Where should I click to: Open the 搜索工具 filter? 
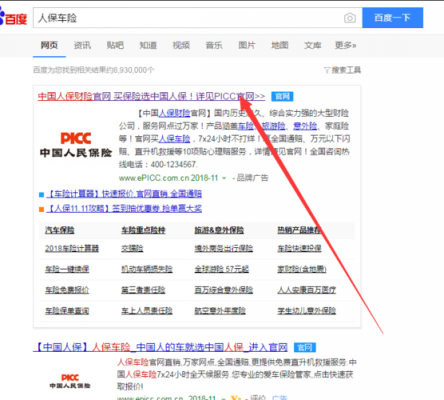pyautogui.click(x=342, y=70)
